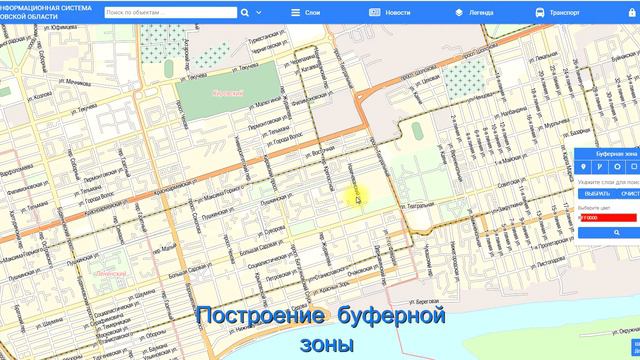640x360 pixels.
Task: Click the site title in header
Action: click(46, 12)
